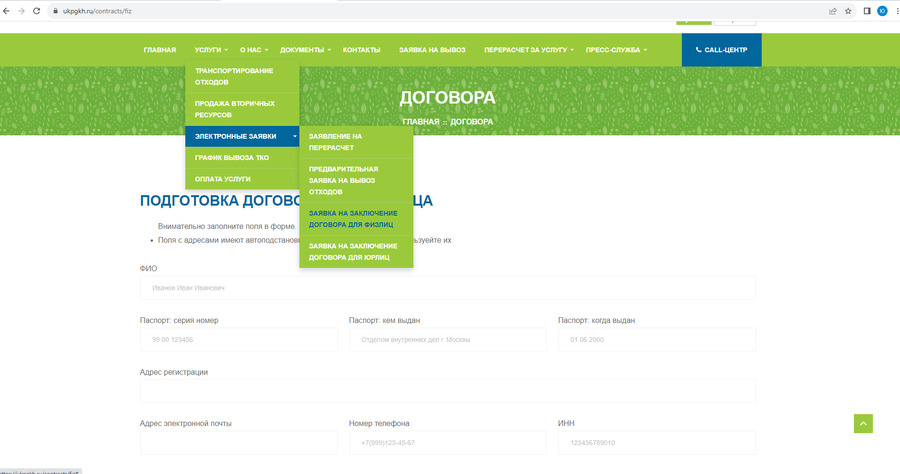Click the ДОГОВОРА banner title
Image resolution: width=900 pixels, height=474 pixels.
447,98
